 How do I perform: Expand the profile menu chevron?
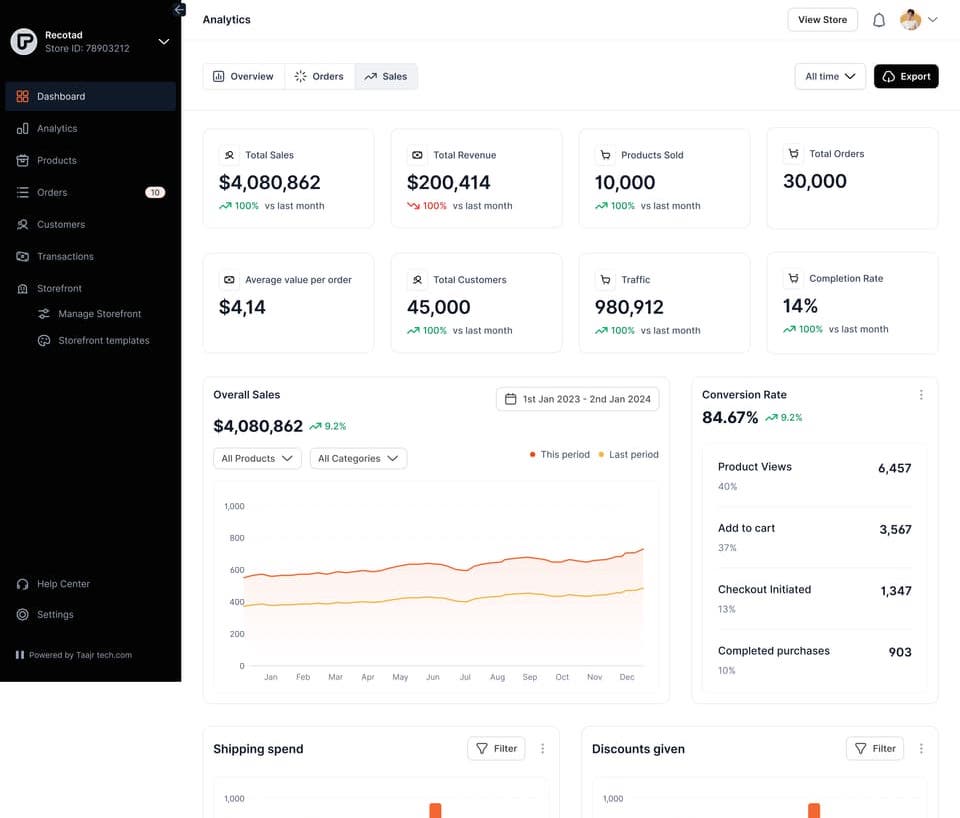tap(932, 20)
